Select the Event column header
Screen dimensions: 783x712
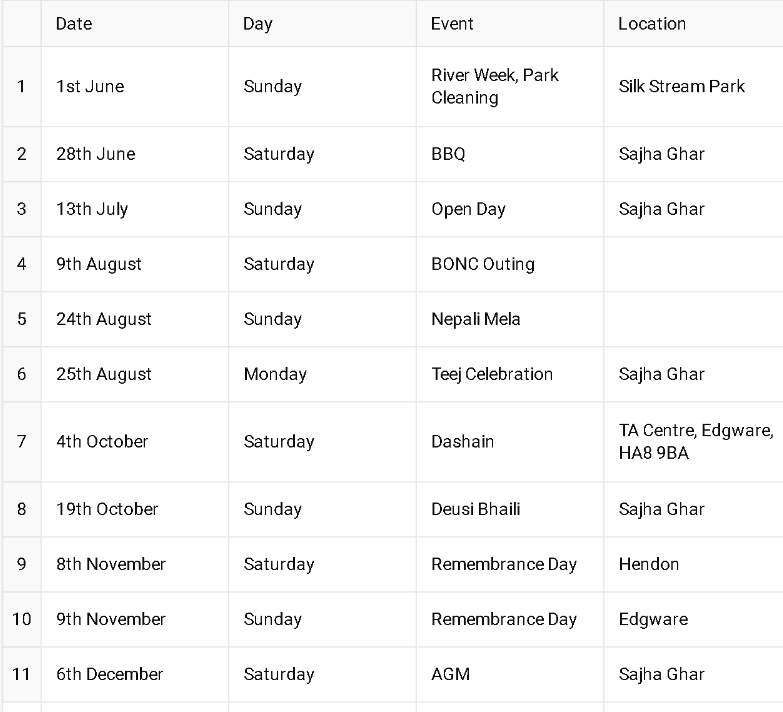[x=510, y=23]
